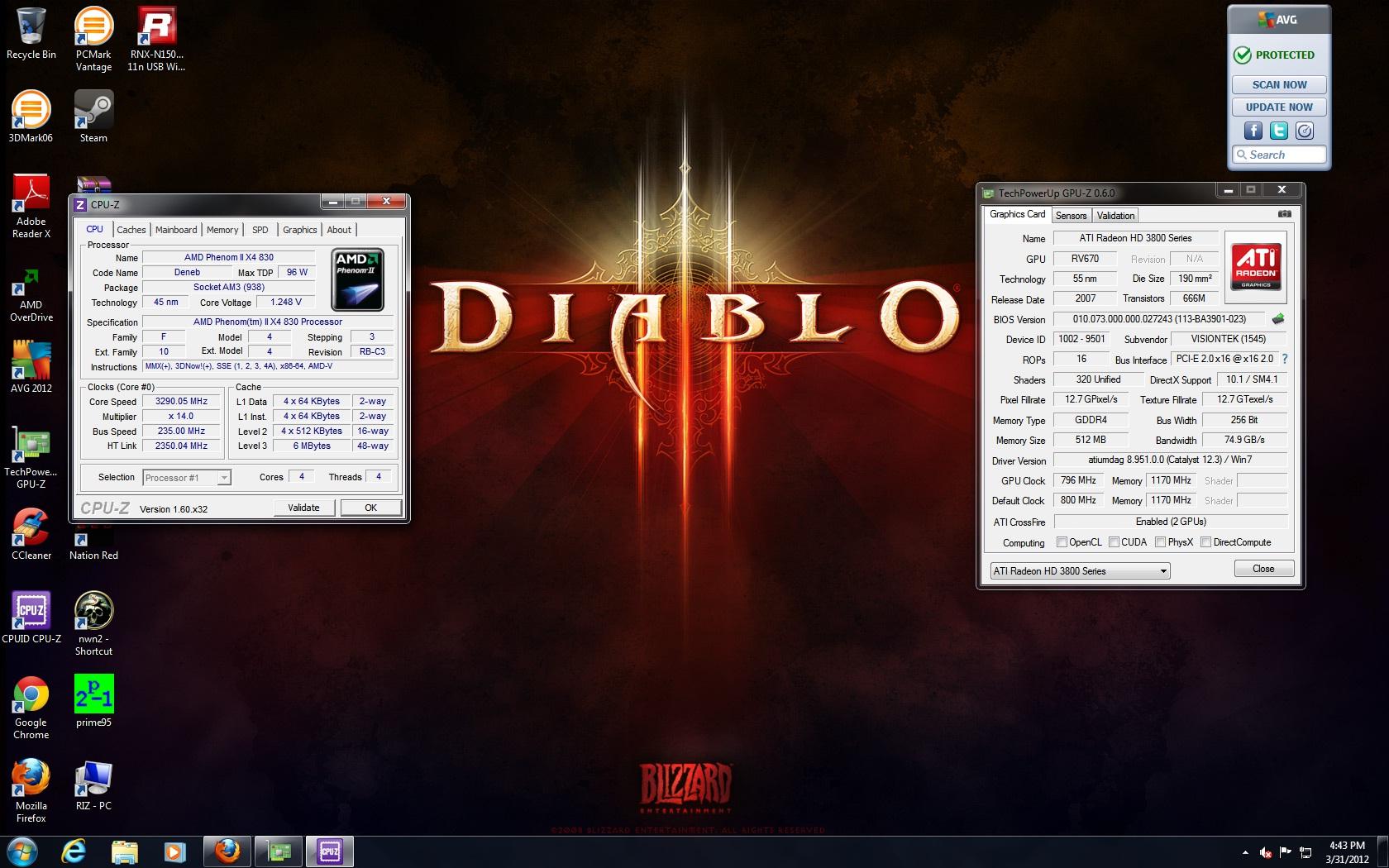The image size is (1389, 868).
Task: Click the taskbar clock showing 4:43 PM
Action: pyautogui.click(x=1347, y=852)
